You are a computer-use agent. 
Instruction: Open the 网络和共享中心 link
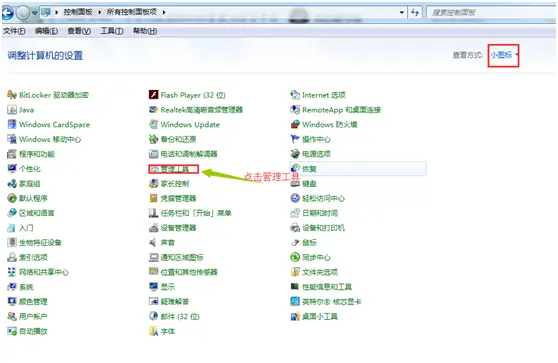pyautogui.click(x=43, y=272)
